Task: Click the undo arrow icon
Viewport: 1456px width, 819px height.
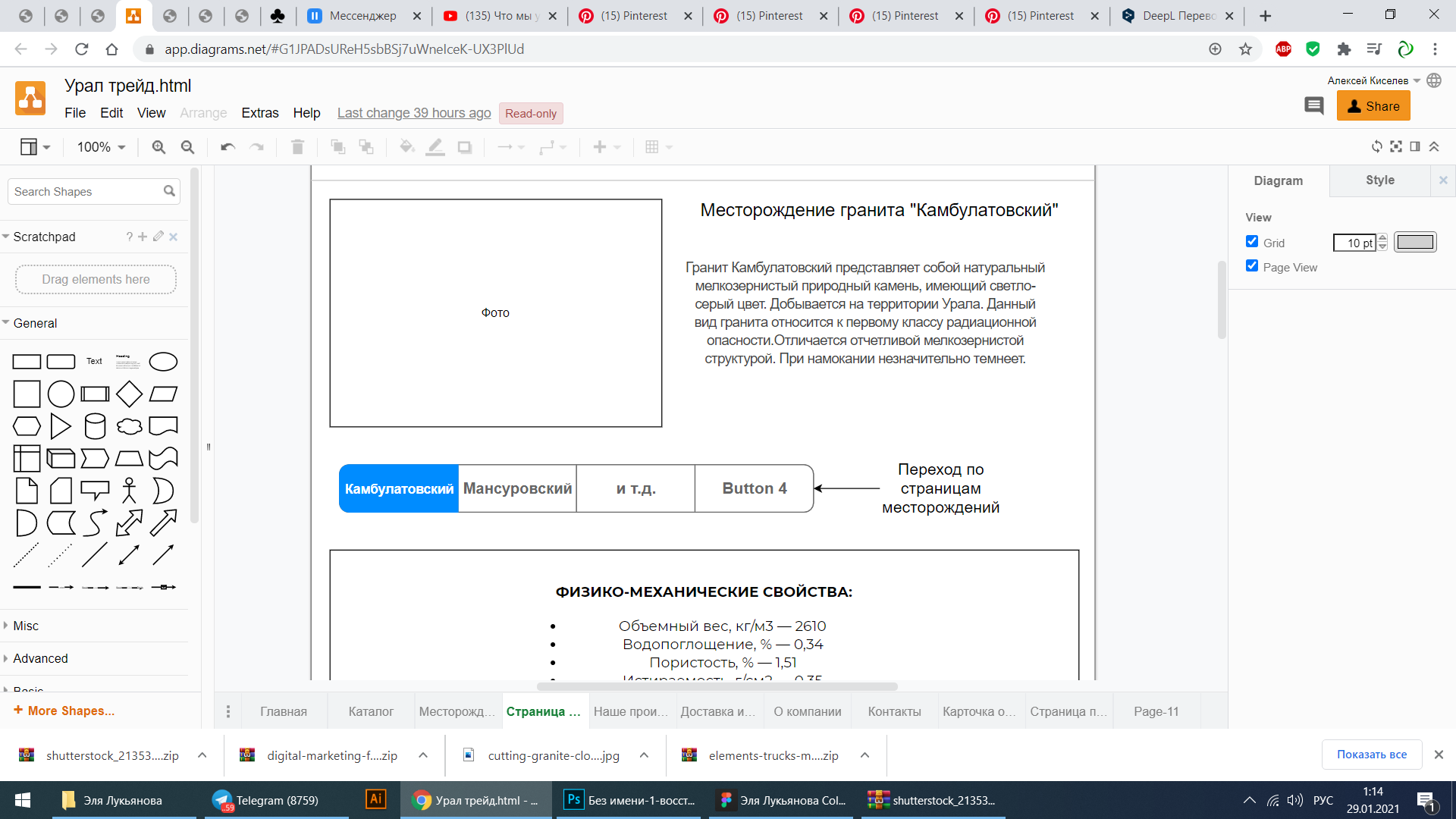Action: click(x=227, y=147)
